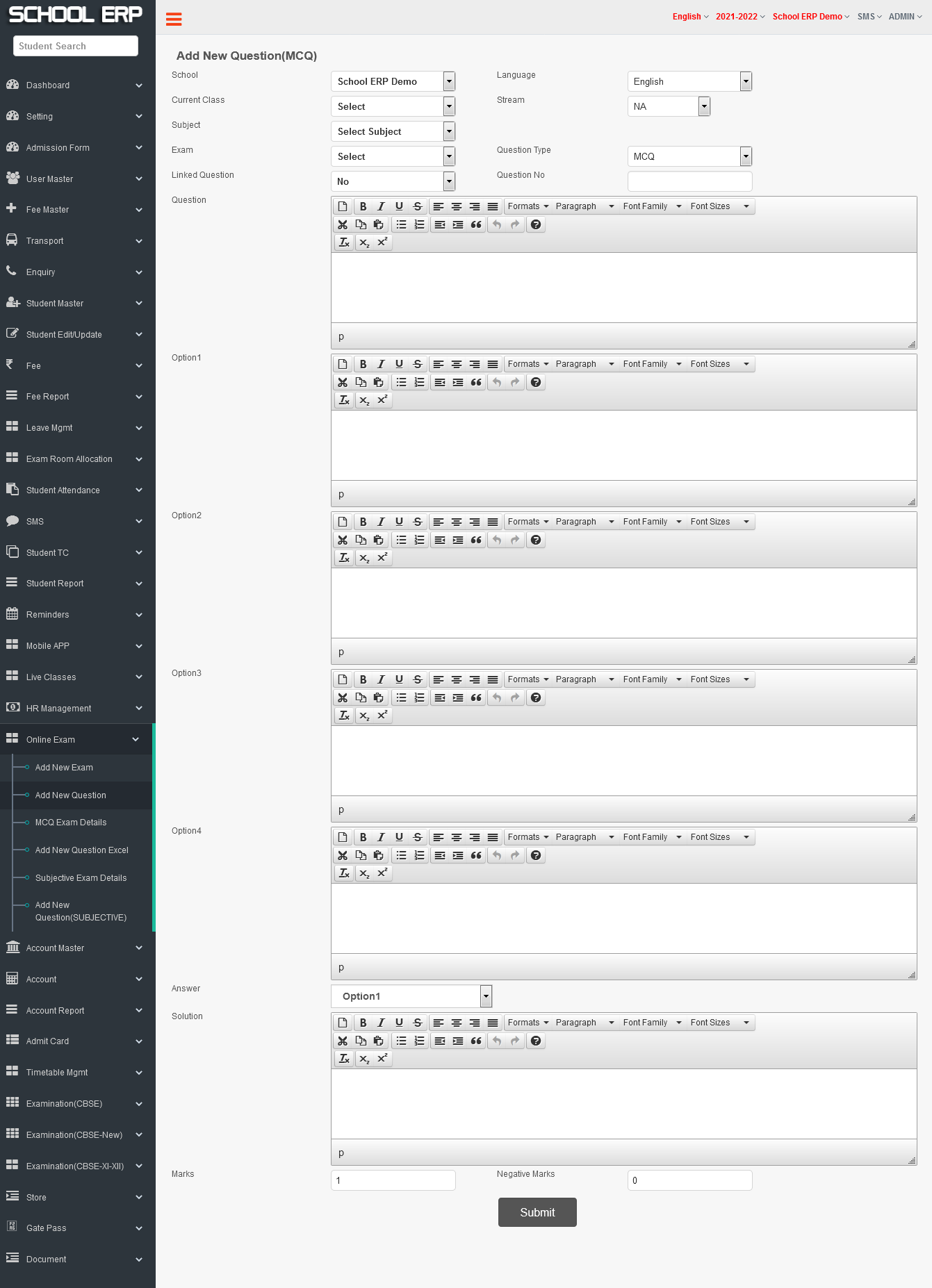Open the Select Subject dropdown
This screenshot has height=1288, width=932.
pyautogui.click(x=393, y=131)
